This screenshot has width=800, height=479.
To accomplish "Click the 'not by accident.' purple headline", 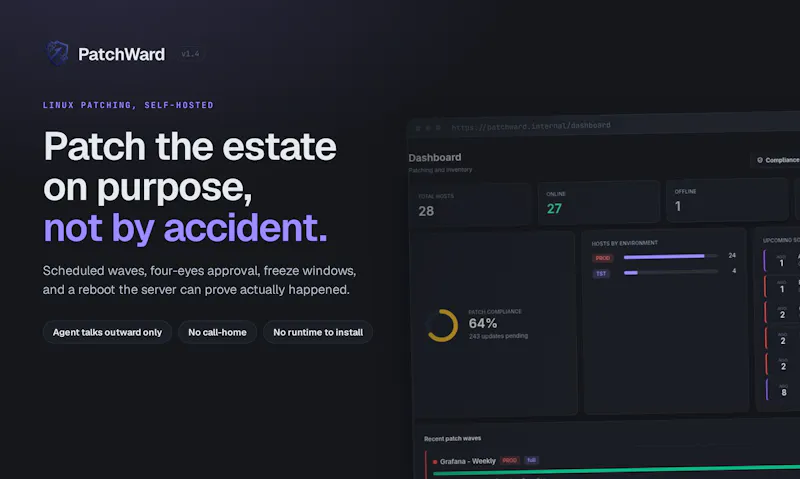I will (x=185, y=228).
